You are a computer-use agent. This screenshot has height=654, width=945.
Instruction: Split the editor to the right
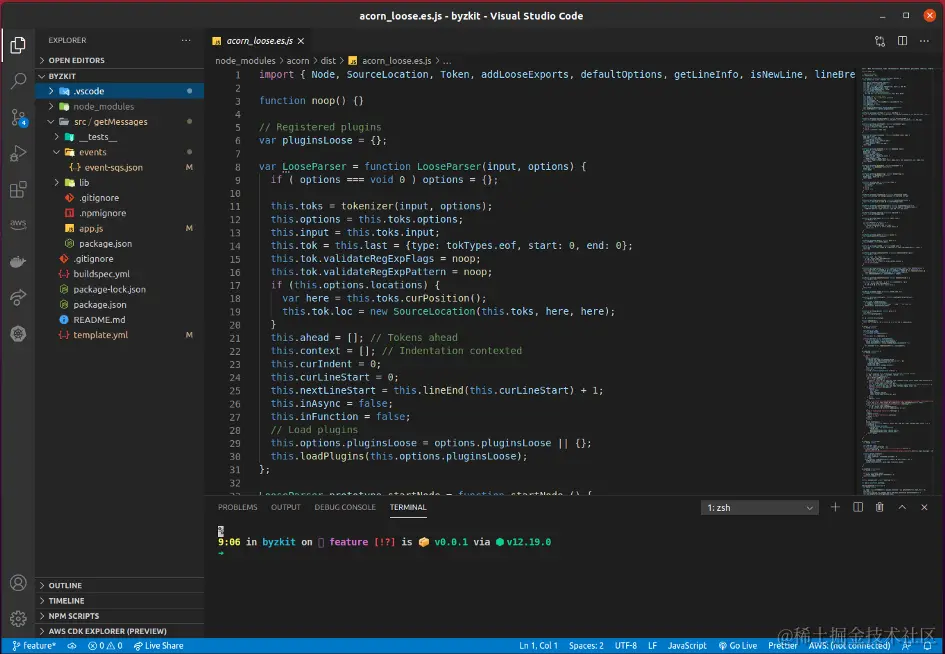[902, 40]
